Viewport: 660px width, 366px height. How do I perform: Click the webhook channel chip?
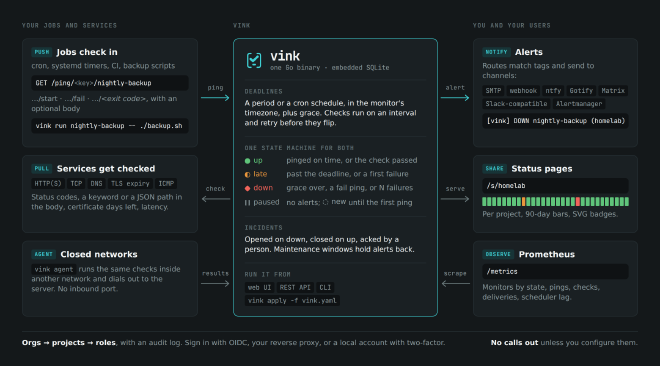tap(523, 91)
